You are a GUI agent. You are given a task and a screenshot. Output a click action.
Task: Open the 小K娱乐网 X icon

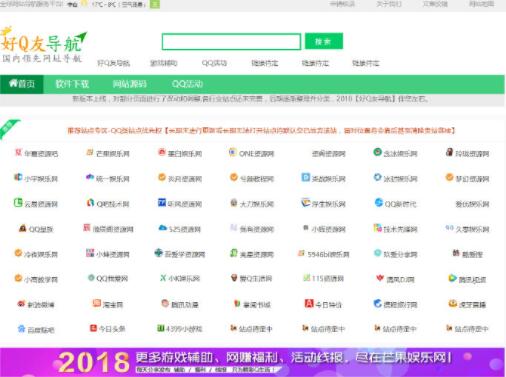coord(163,278)
